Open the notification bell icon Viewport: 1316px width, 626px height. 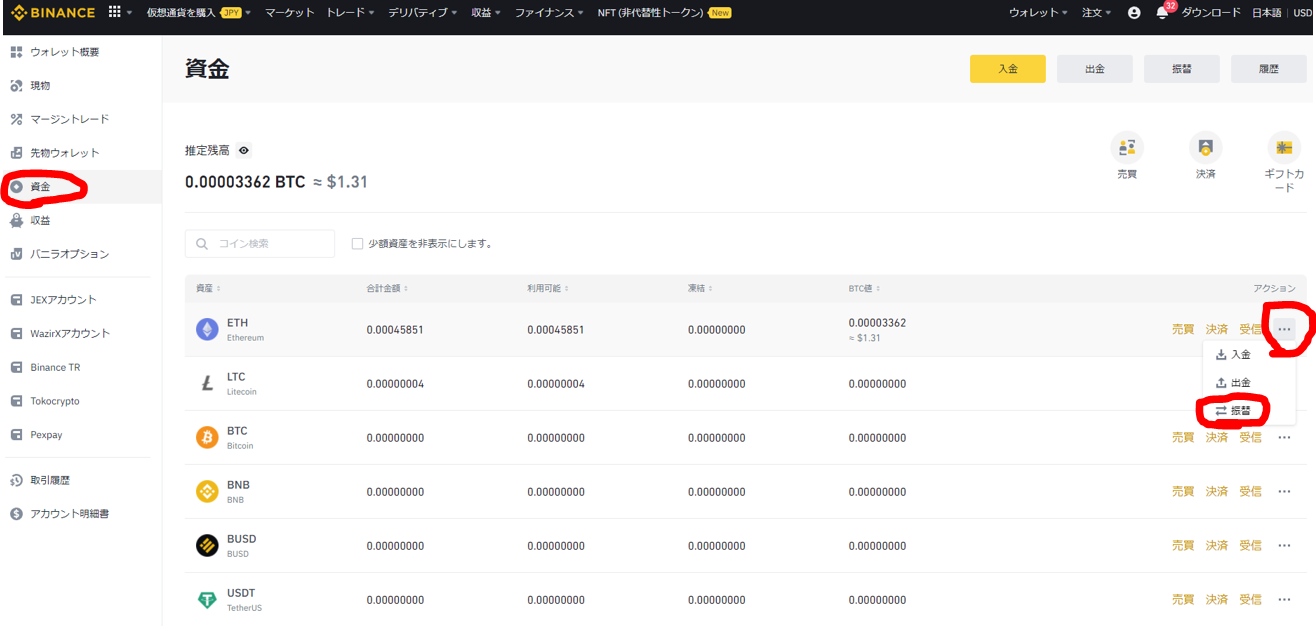pos(1162,13)
